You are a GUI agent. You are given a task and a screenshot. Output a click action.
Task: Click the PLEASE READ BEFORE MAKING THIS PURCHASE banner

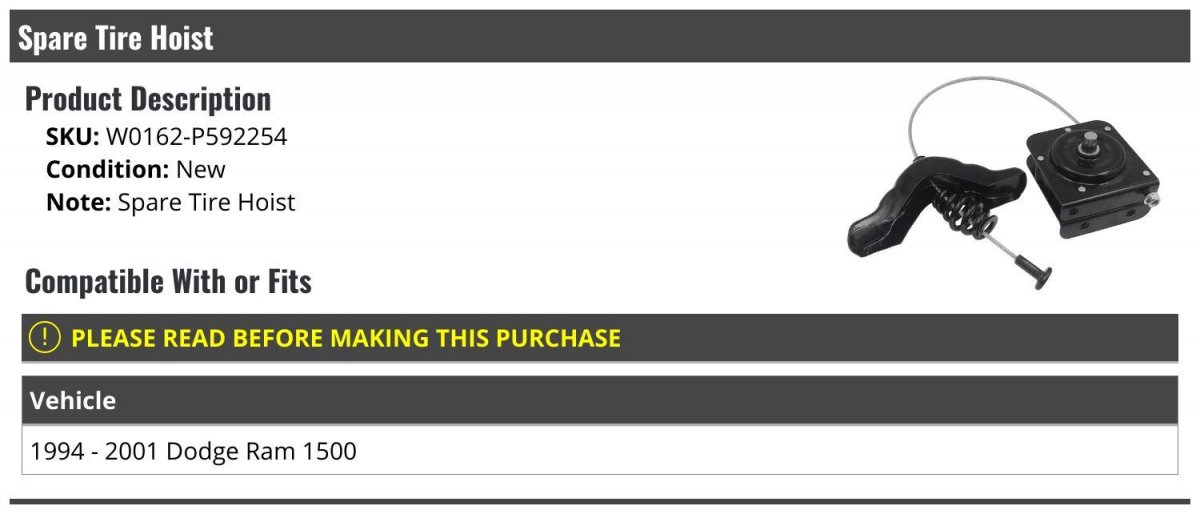click(x=346, y=338)
